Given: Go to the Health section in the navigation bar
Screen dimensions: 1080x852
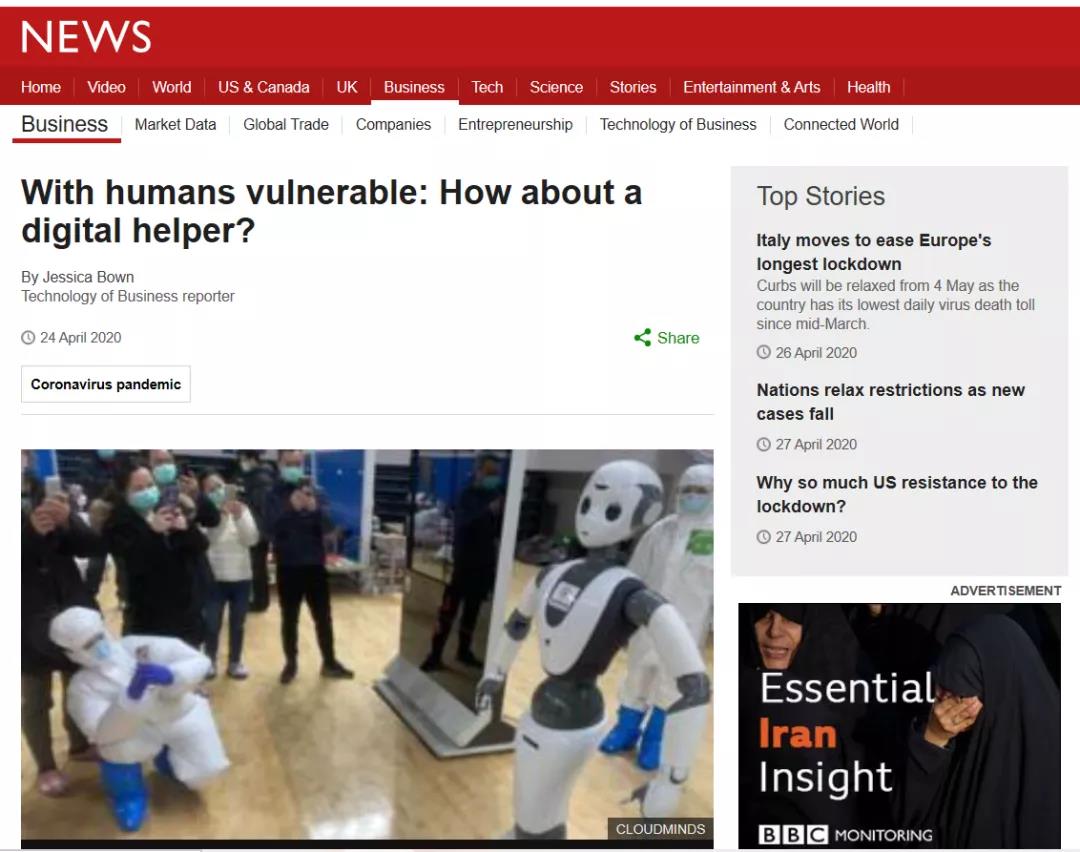Looking at the screenshot, I should pos(868,87).
